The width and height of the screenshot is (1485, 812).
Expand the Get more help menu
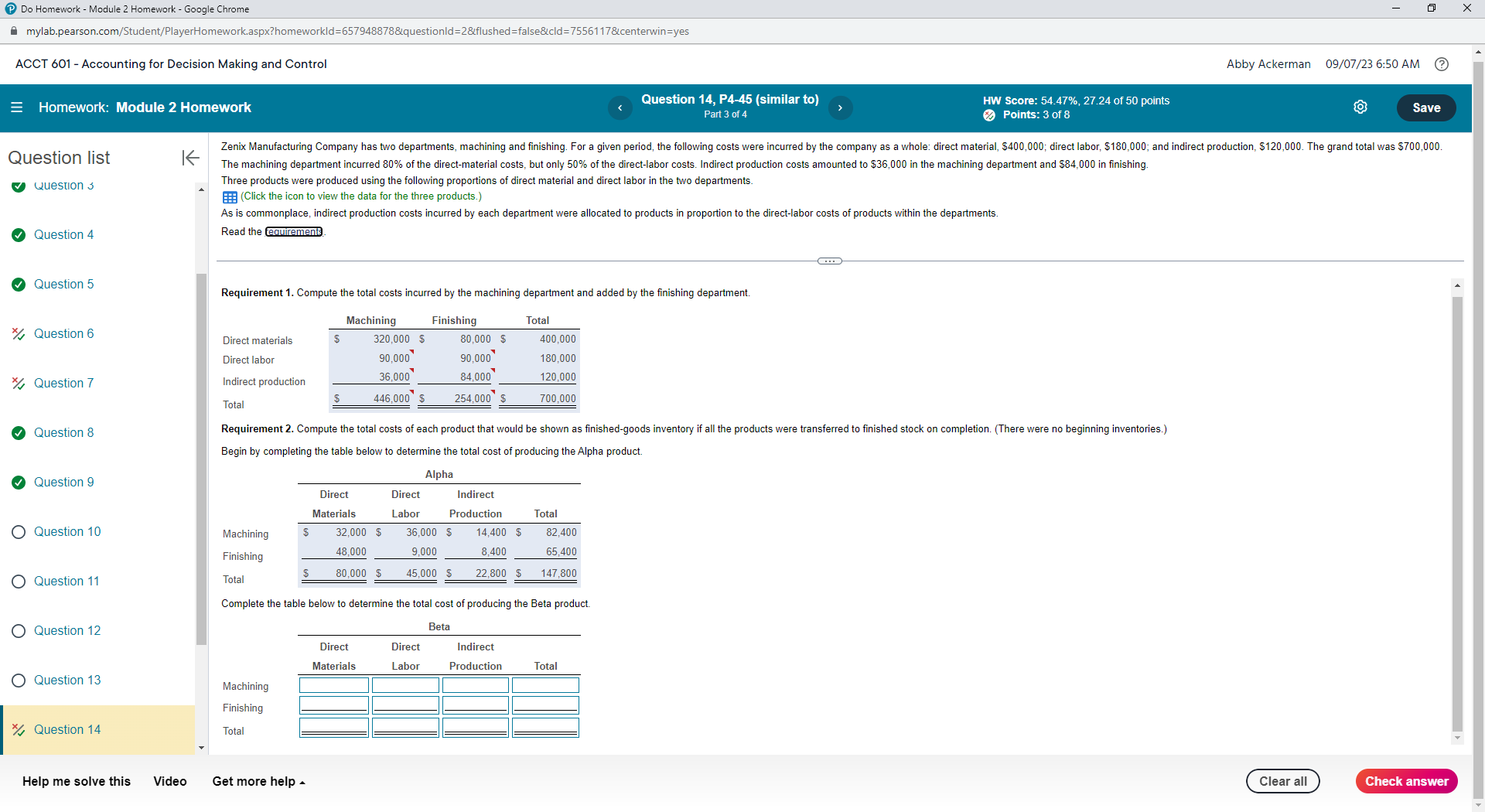(259, 782)
